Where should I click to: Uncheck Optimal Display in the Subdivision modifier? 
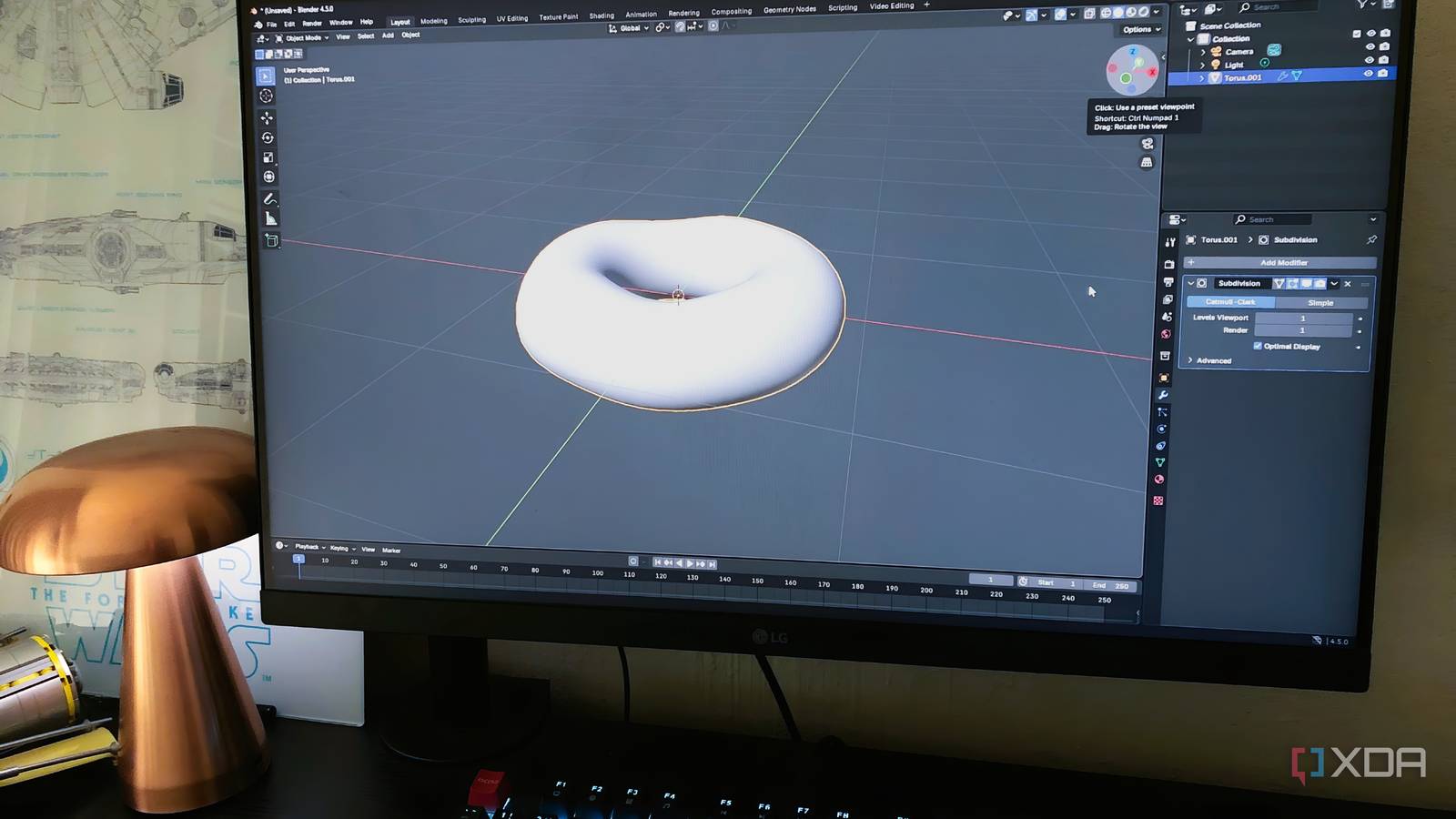1258,346
